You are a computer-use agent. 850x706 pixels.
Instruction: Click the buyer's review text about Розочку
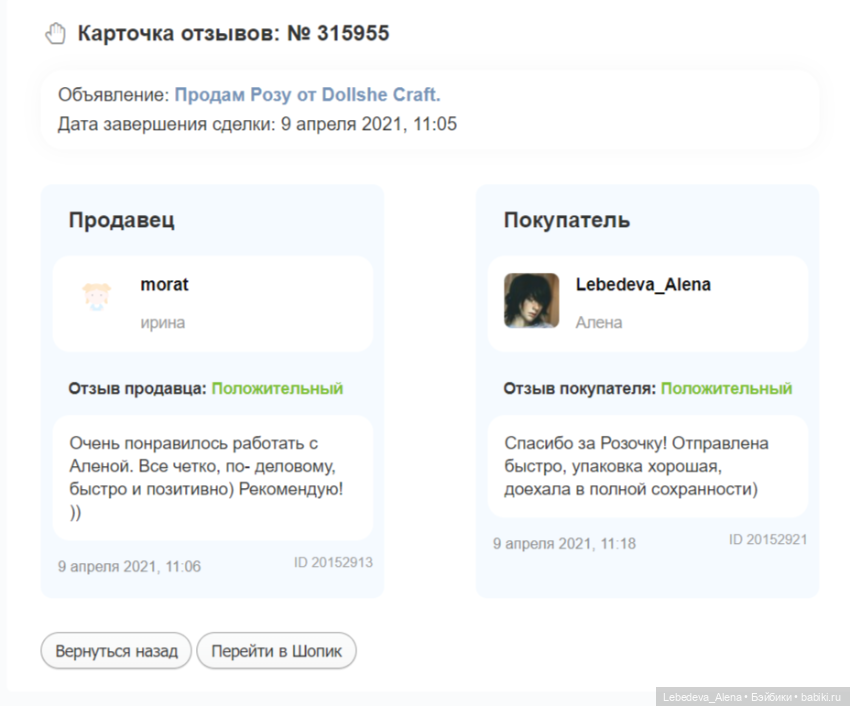636,466
